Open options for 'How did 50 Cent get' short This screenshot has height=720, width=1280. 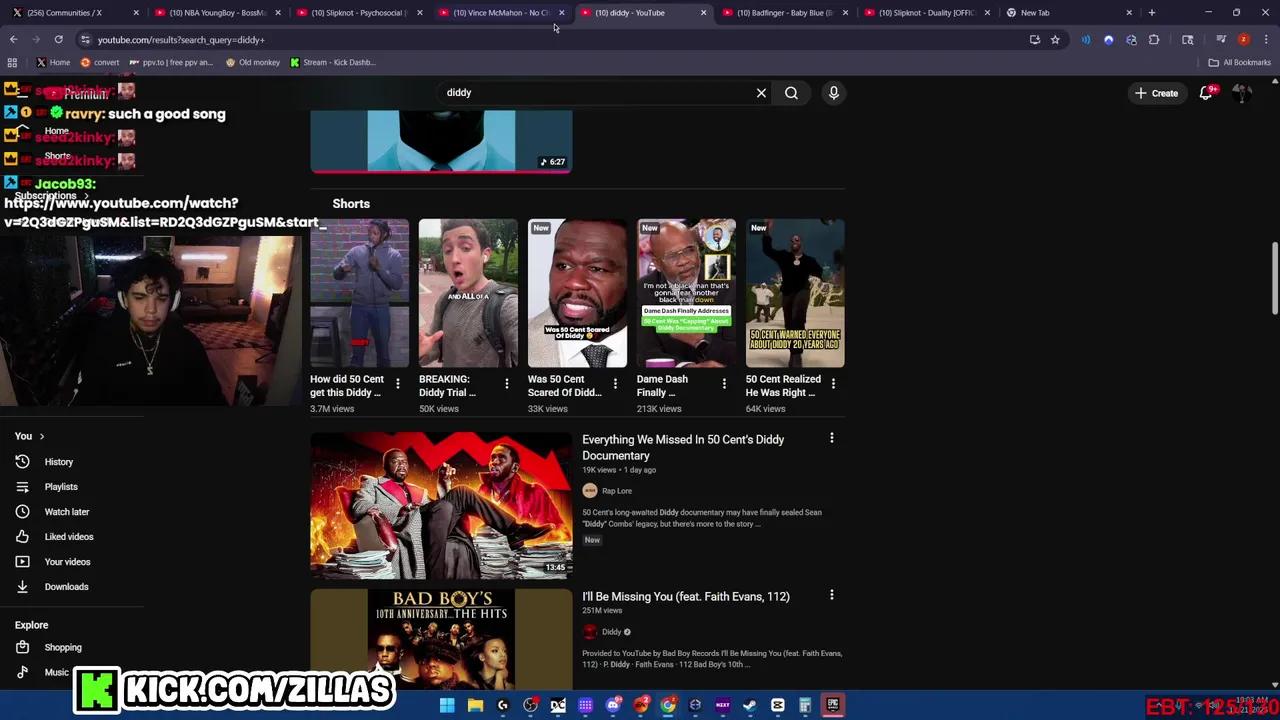click(397, 383)
